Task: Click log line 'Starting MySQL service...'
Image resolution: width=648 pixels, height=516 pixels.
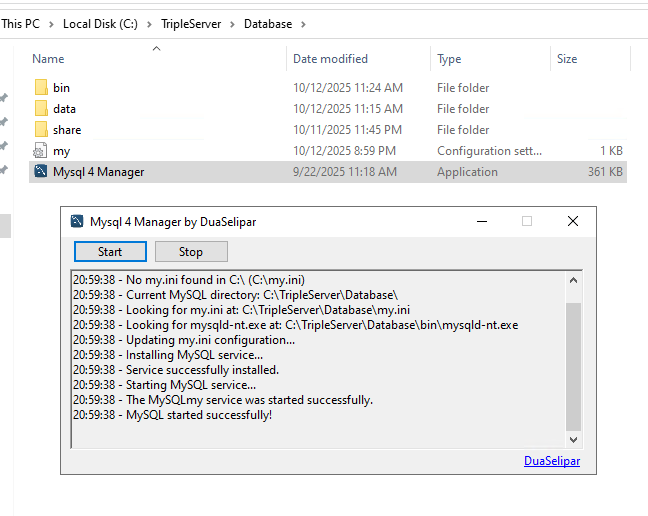Action: [164, 385]
